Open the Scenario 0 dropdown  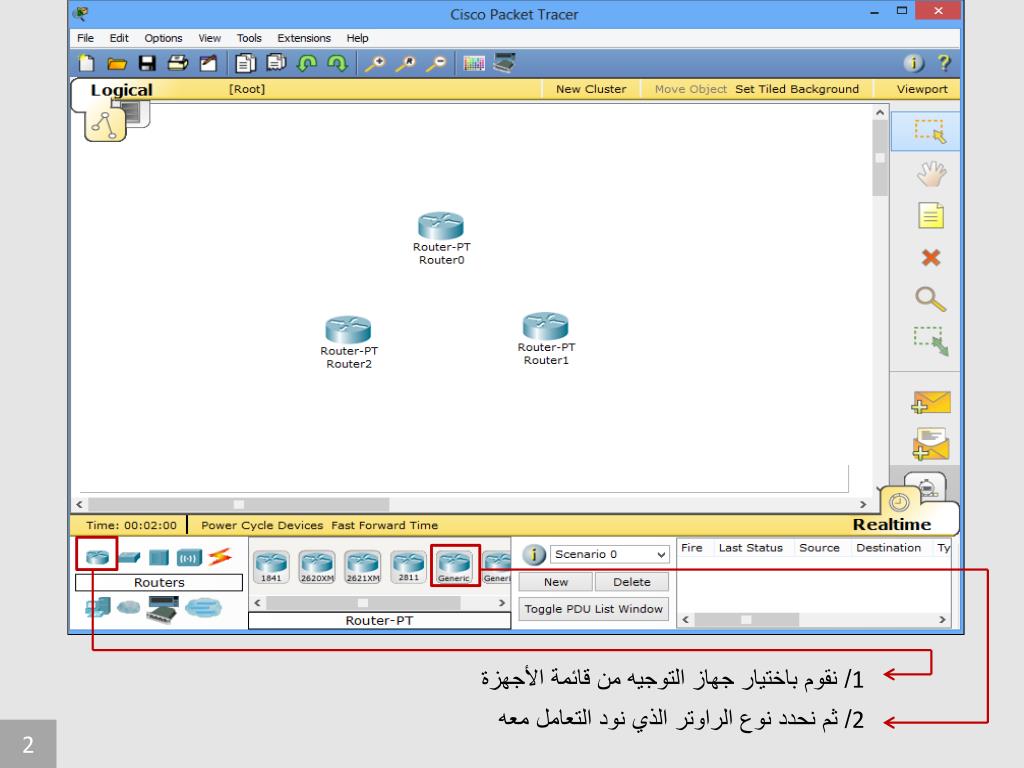pos(610,554)
